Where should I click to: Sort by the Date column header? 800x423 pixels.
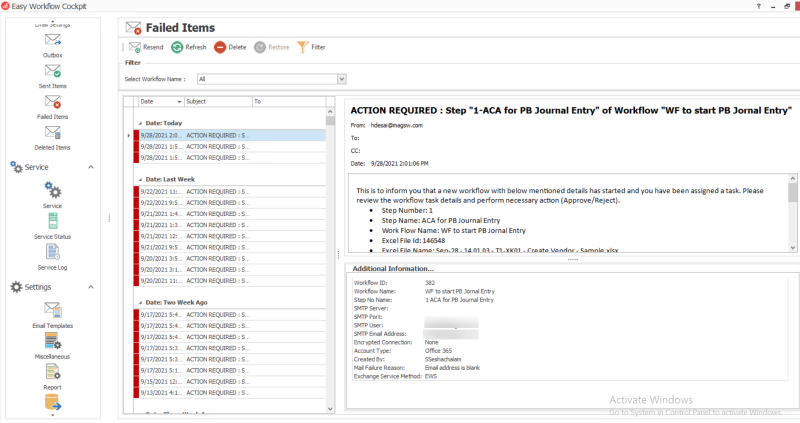pos(161,102)
